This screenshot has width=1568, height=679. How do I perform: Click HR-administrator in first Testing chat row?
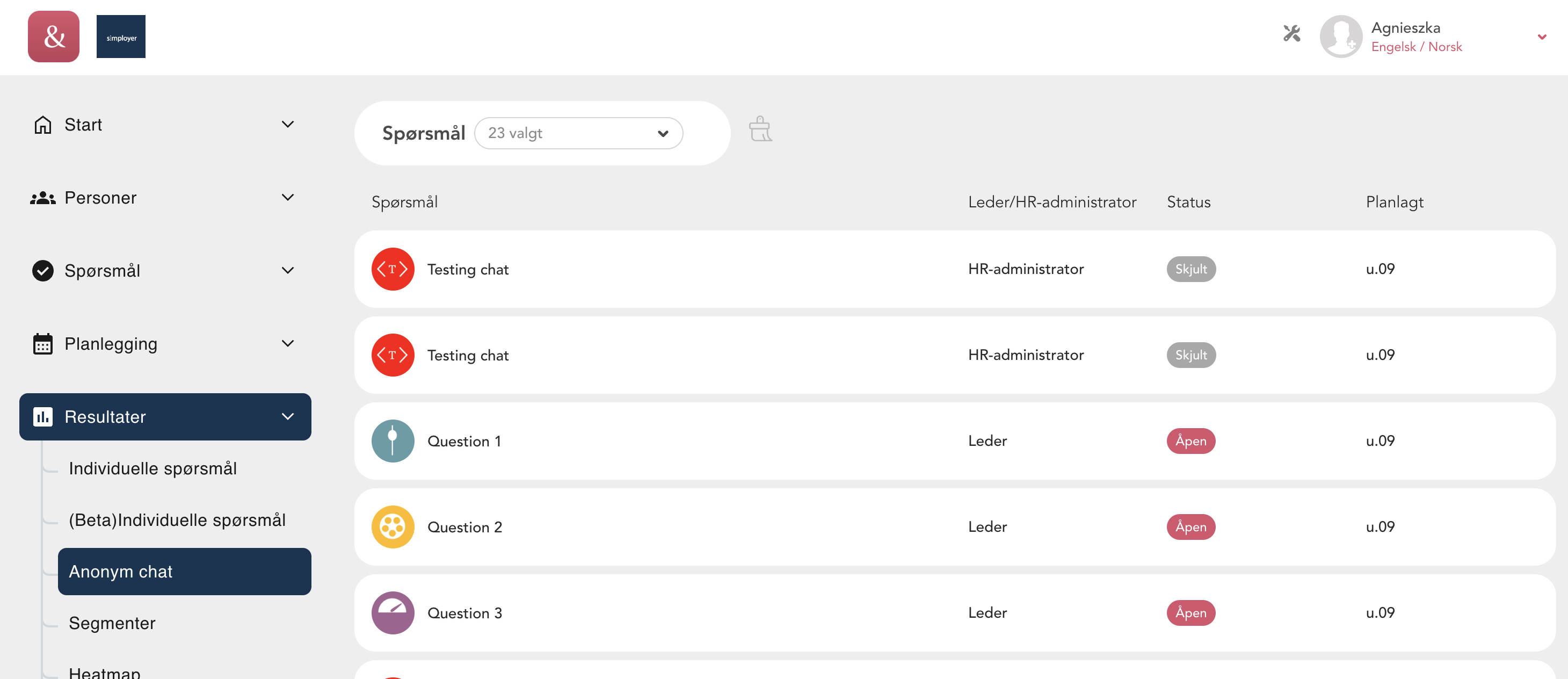1026,269
